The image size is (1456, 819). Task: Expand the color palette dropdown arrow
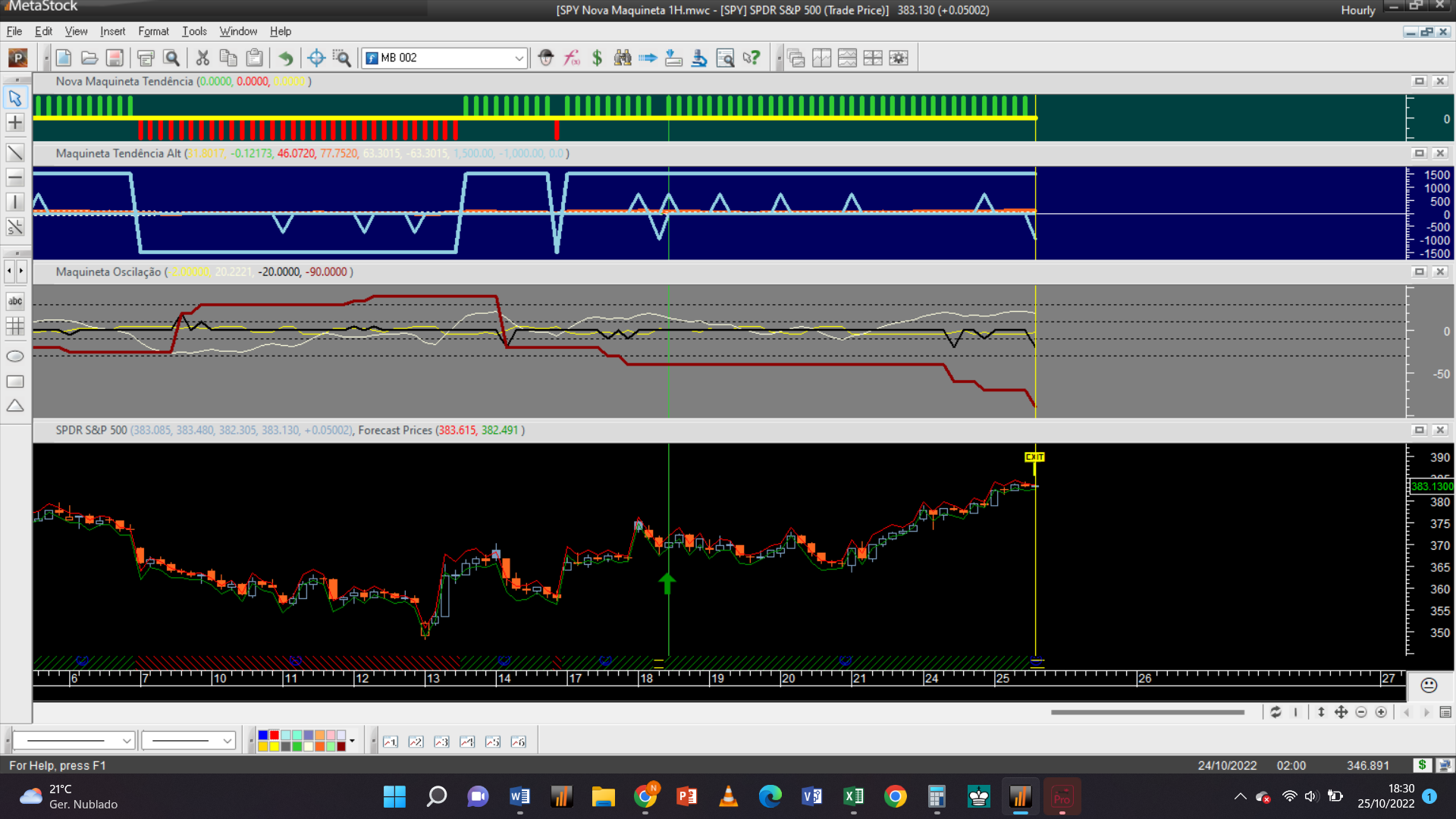tap(352, 741)
